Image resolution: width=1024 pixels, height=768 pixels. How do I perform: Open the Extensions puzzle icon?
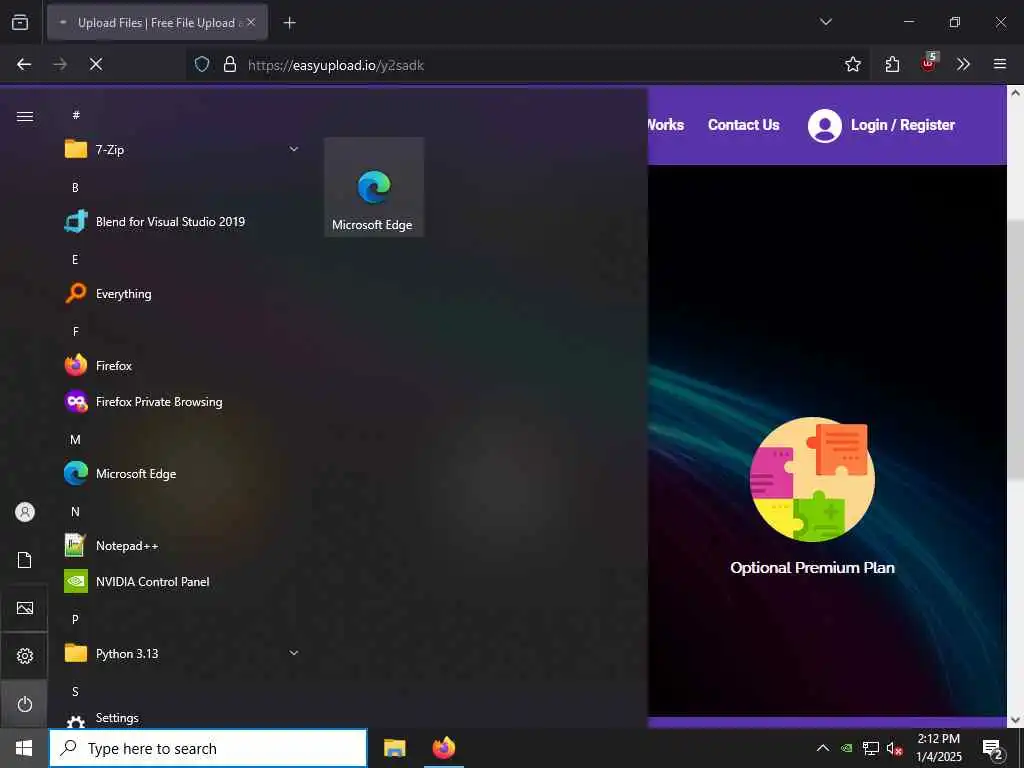892,64
